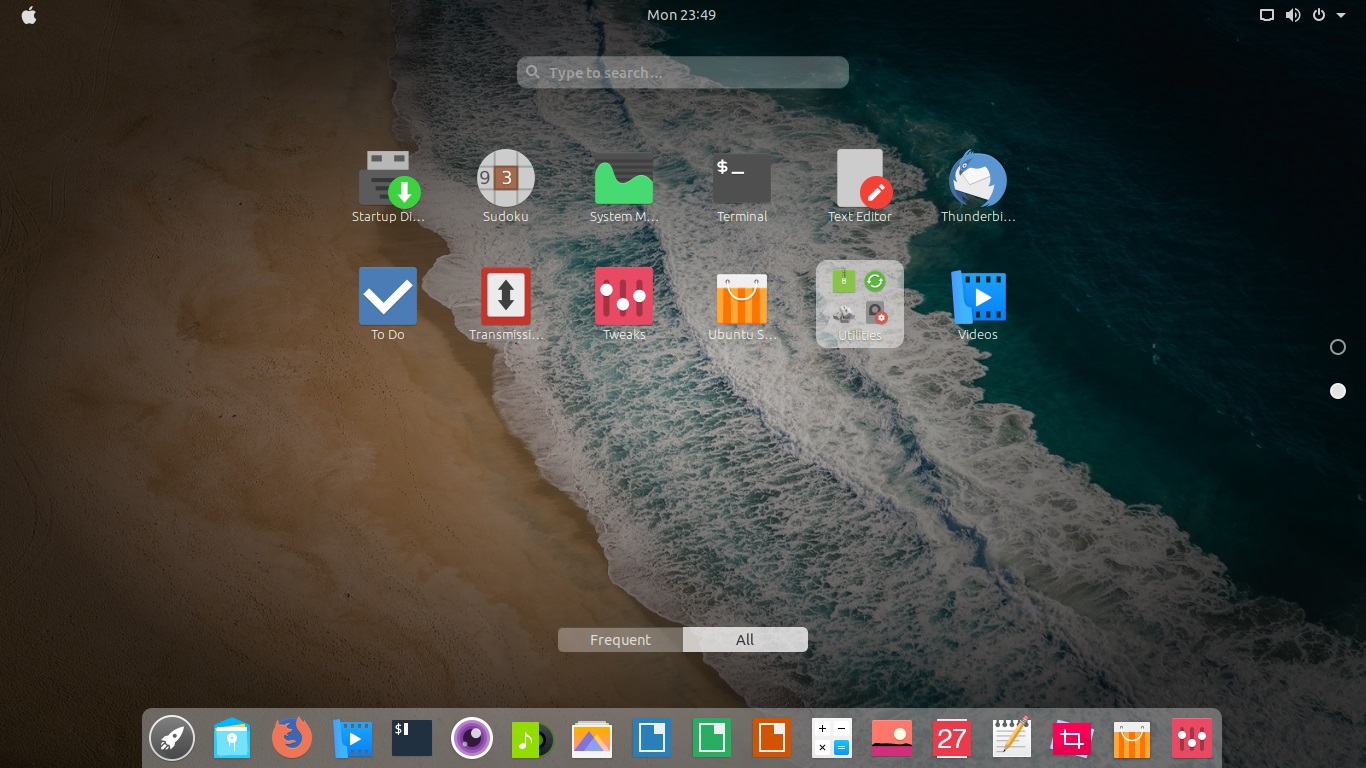Launch the blue Writer document app in dock
The image size is (1366, 768).
pos(652,739)
